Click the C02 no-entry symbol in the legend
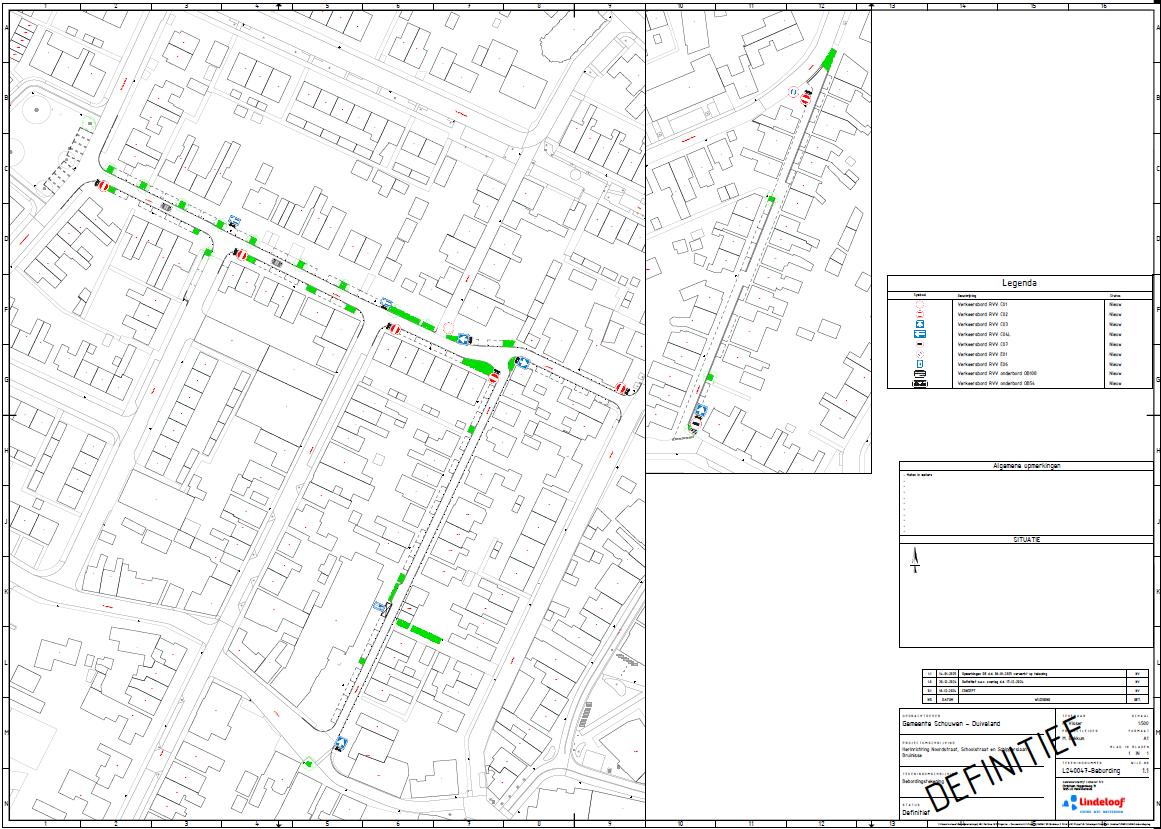The width and height of the screenshot is (1161, 829). (x=919, y=314)
